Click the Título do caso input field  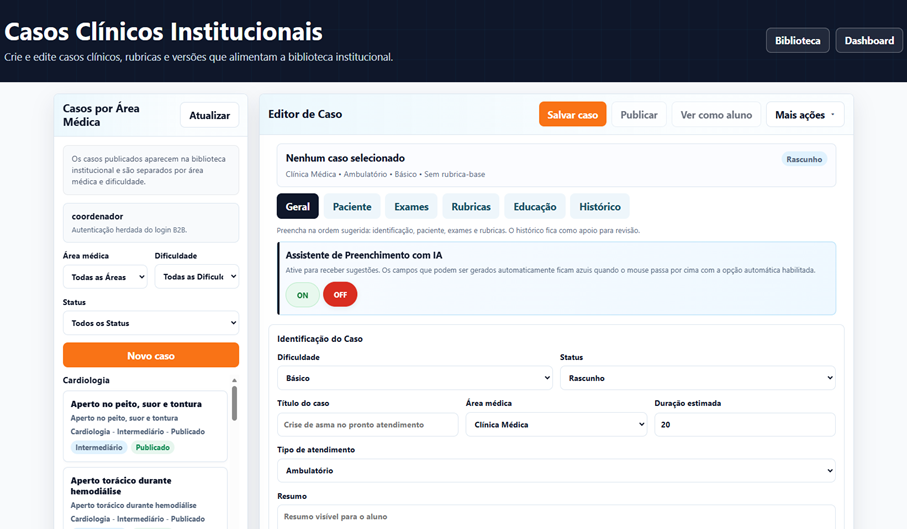(x=367, y=424)
